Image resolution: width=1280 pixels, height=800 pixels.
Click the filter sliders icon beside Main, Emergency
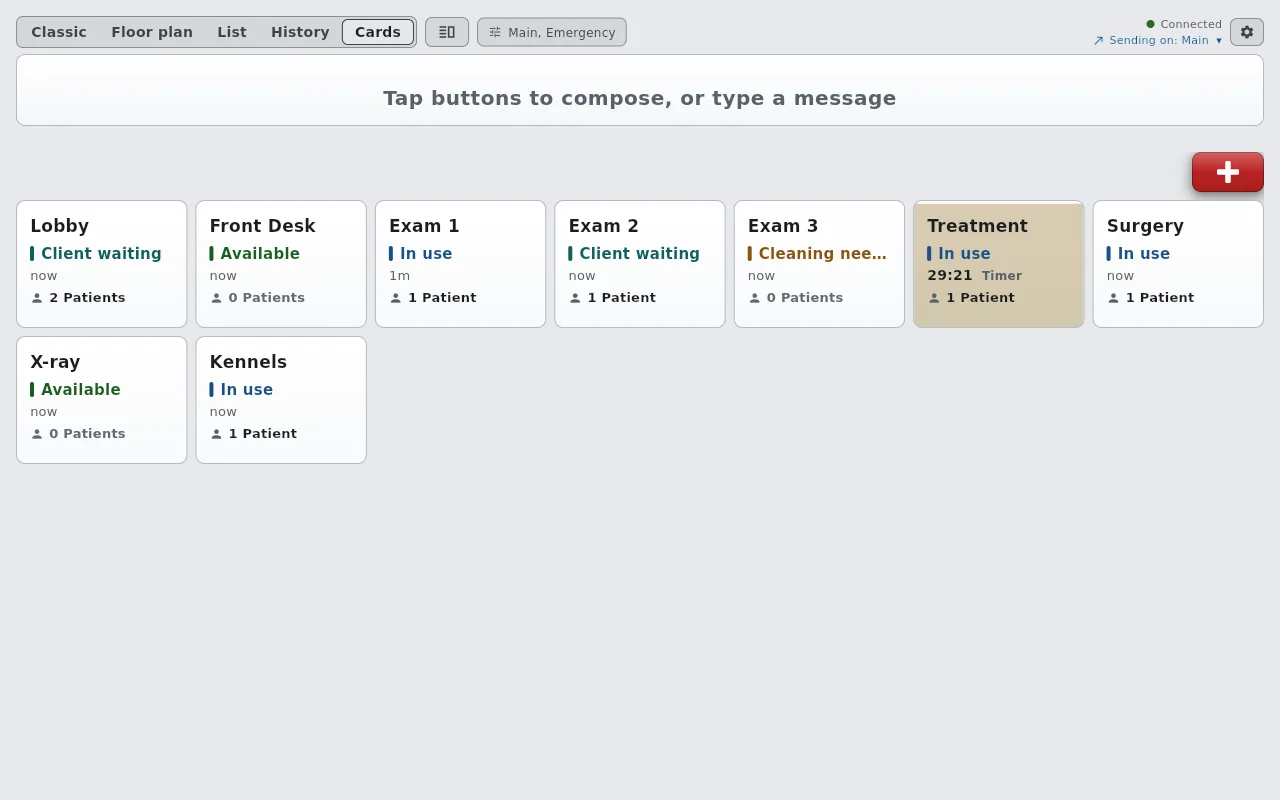point(495,32)
